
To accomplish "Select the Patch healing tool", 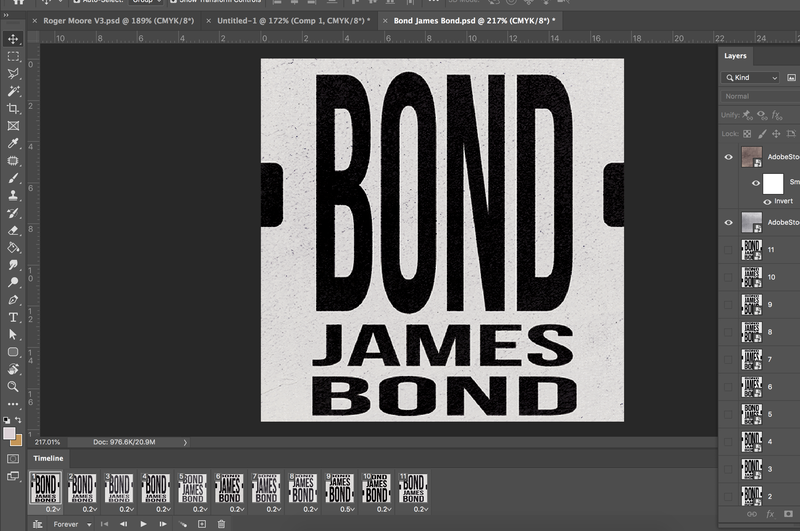I will tap(13, 161).
